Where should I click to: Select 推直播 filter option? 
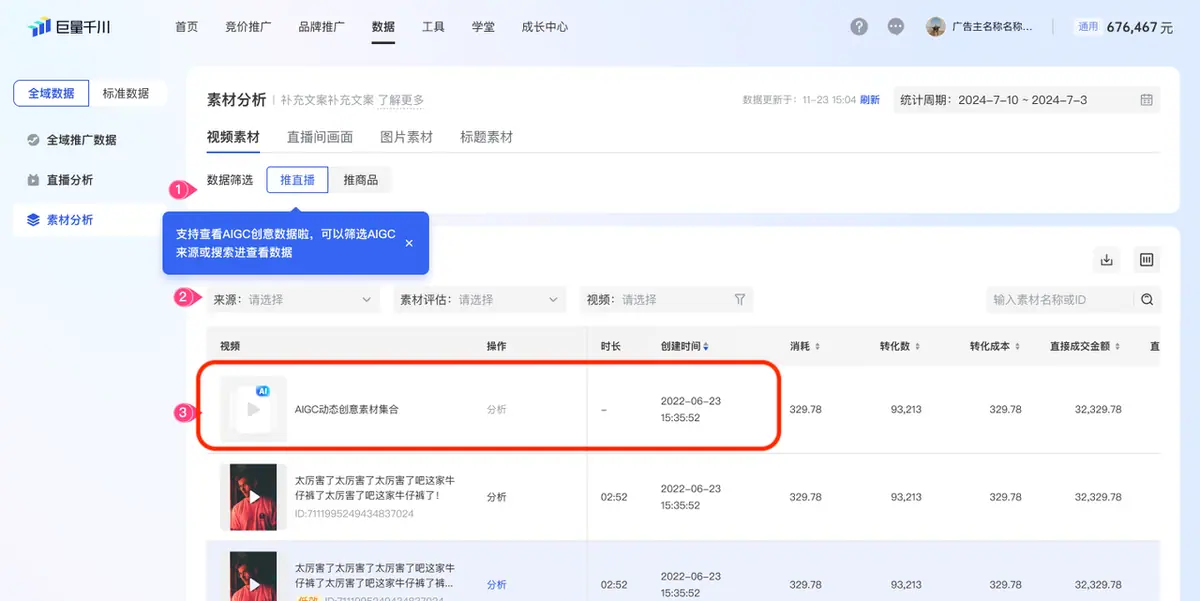pyautogui.click(x=297, y=180)
